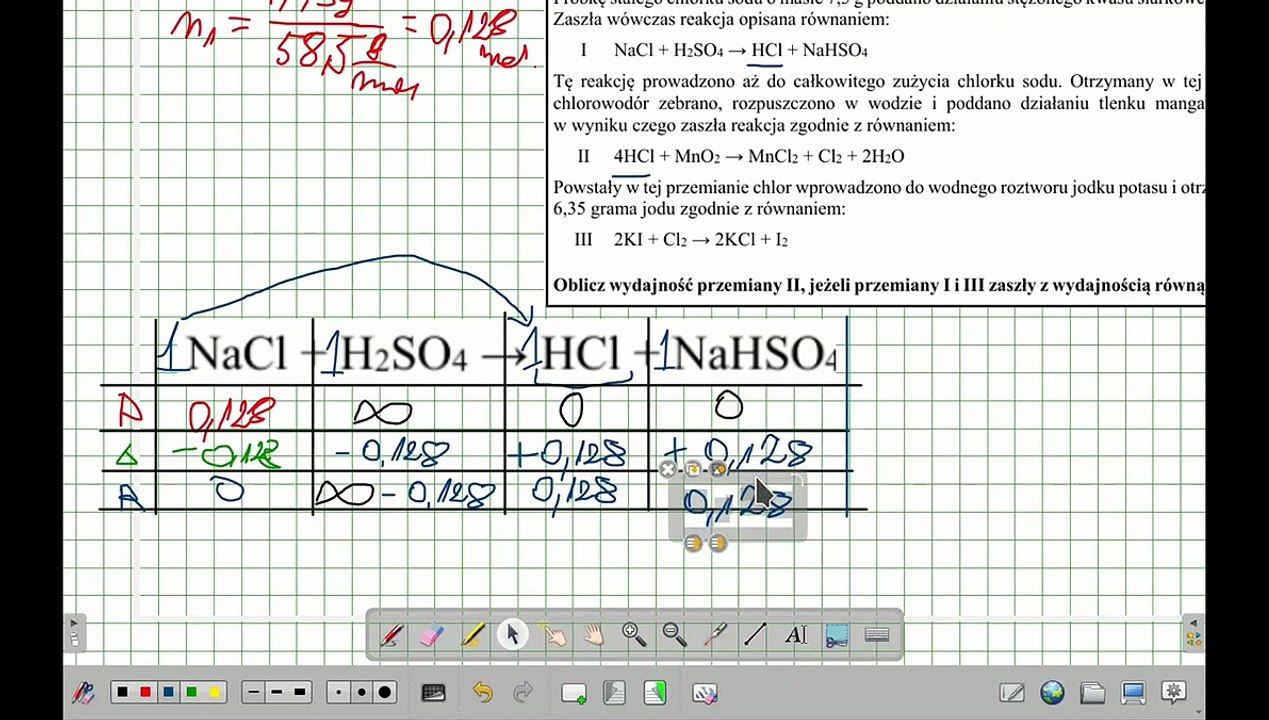Click the Zoom Out magnifier
This screenshot has width=1269, height=720.
click(675, 635)
